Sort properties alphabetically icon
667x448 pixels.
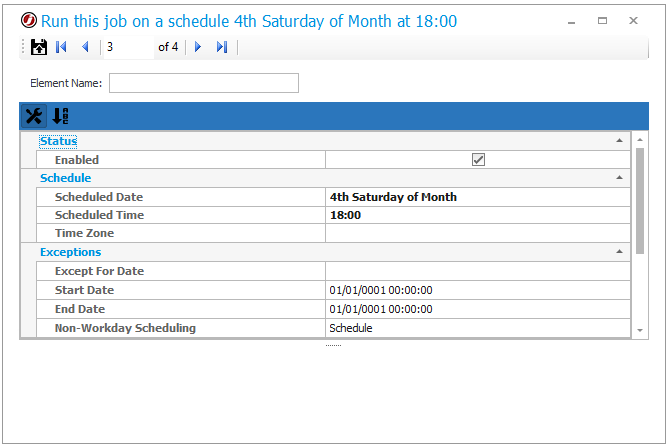60,116
